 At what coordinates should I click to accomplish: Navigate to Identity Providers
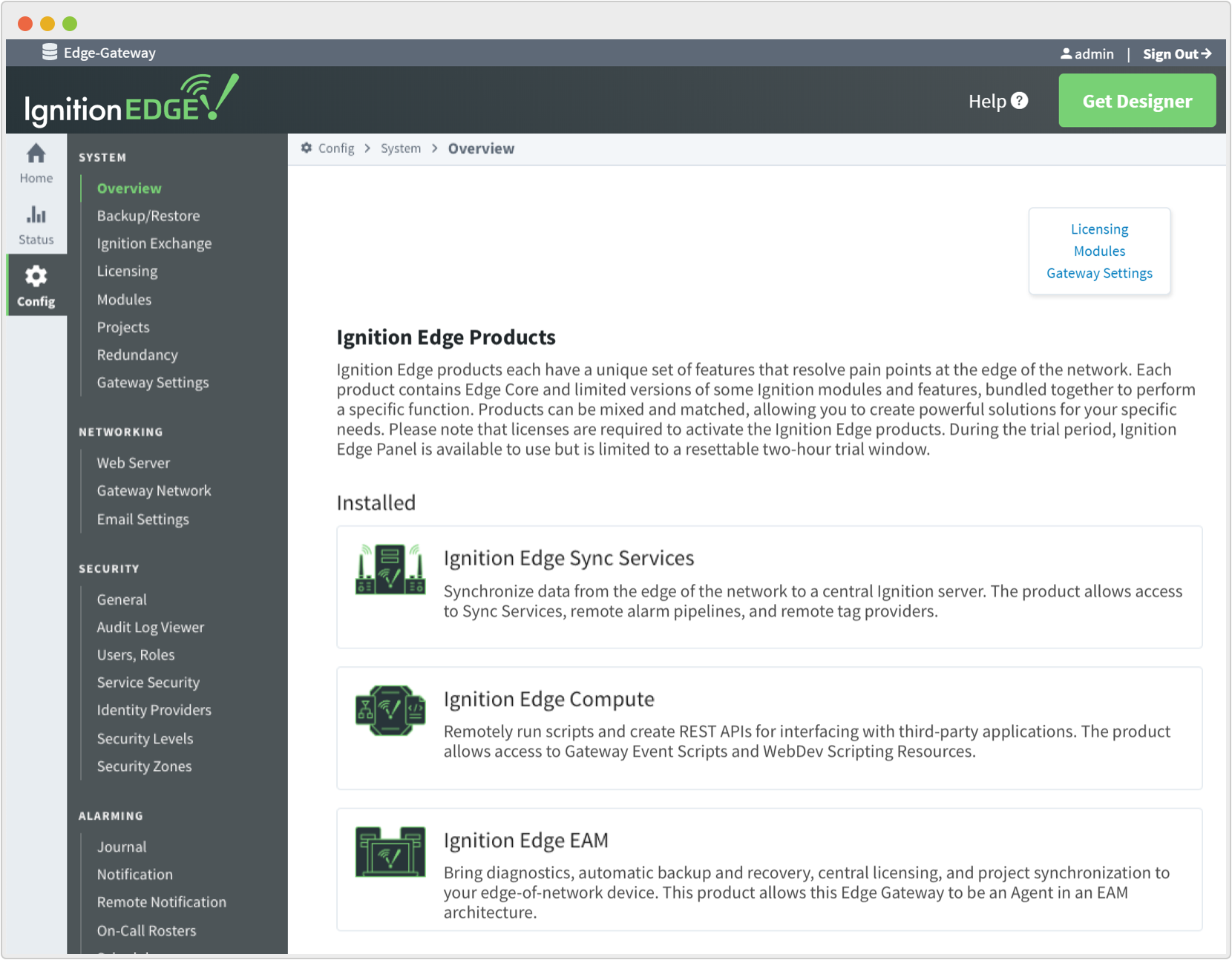tap(154, 710)
